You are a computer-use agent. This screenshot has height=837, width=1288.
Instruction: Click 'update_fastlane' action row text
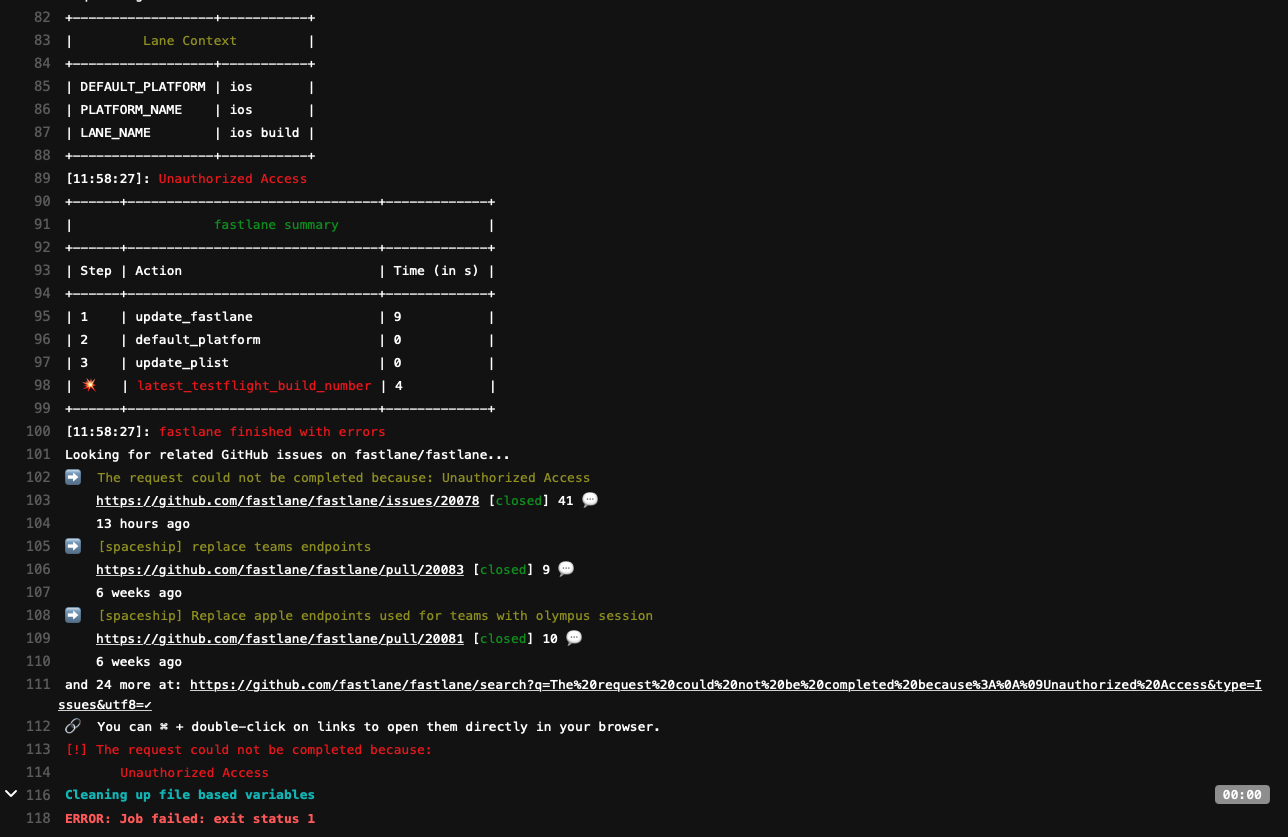pyautogui.click(x=194, y=317)
